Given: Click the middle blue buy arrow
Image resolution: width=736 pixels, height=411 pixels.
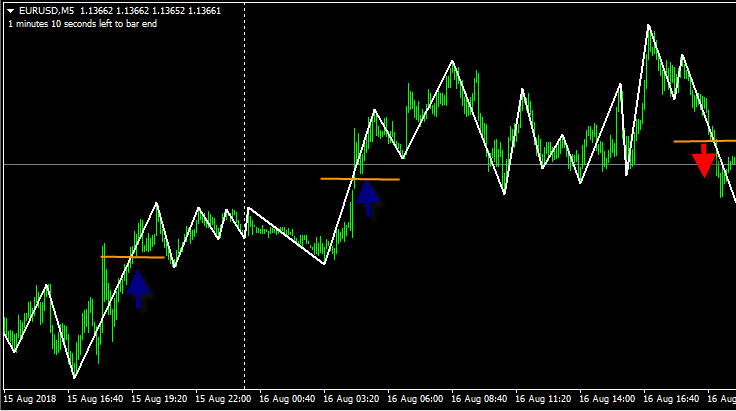Looking at the screenshot, I should point(368,197).
